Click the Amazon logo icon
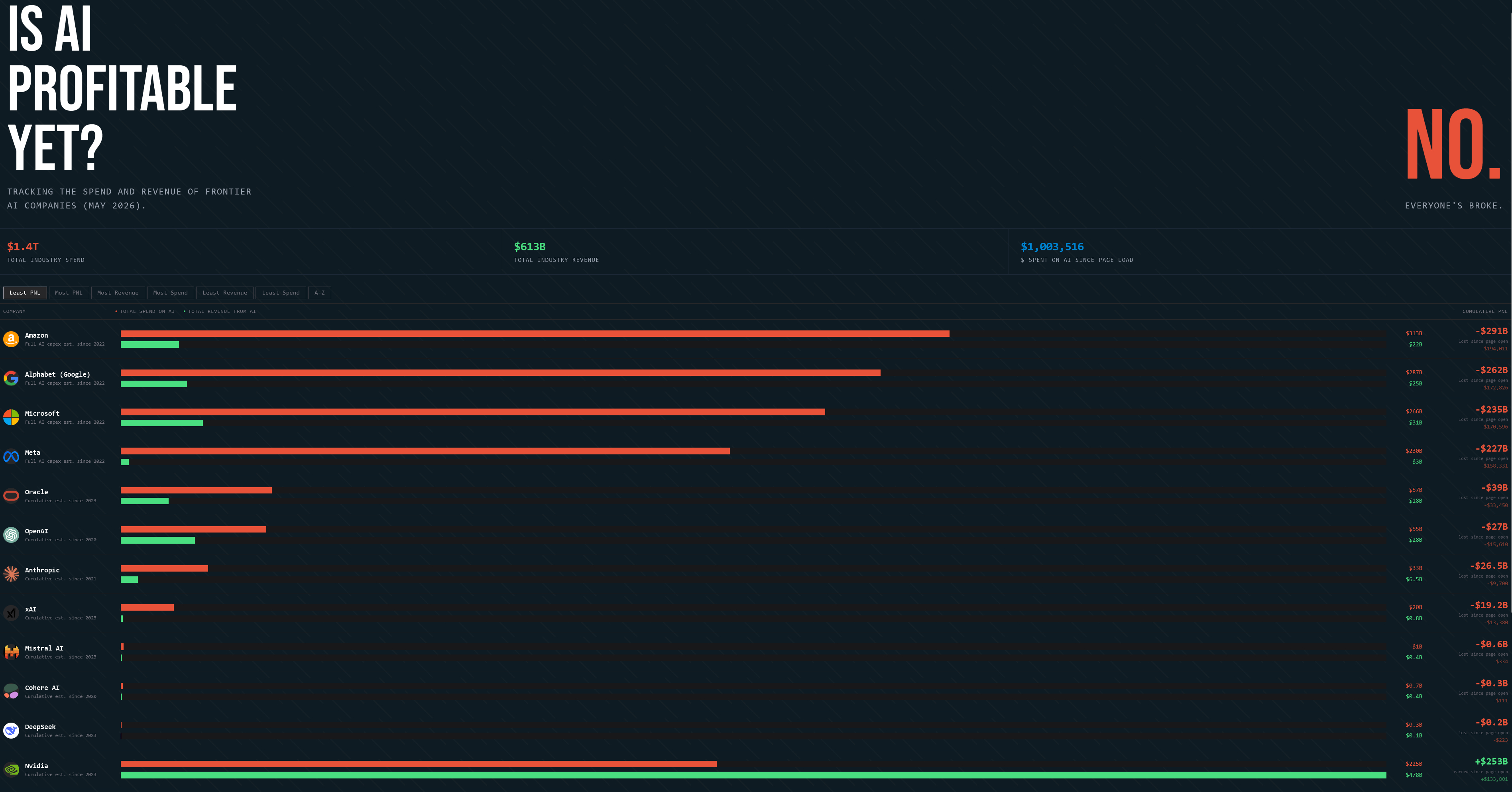This screenshot has width=1512, height=792. point(11,339)
